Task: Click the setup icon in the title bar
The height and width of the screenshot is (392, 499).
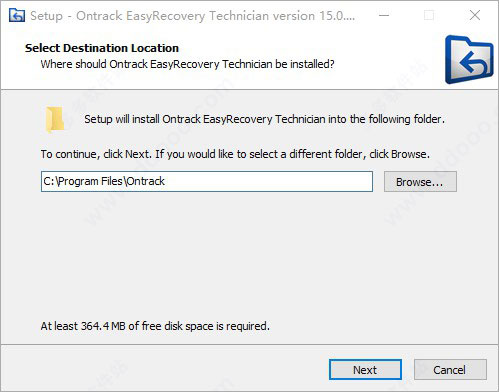Action: [17, 15]
